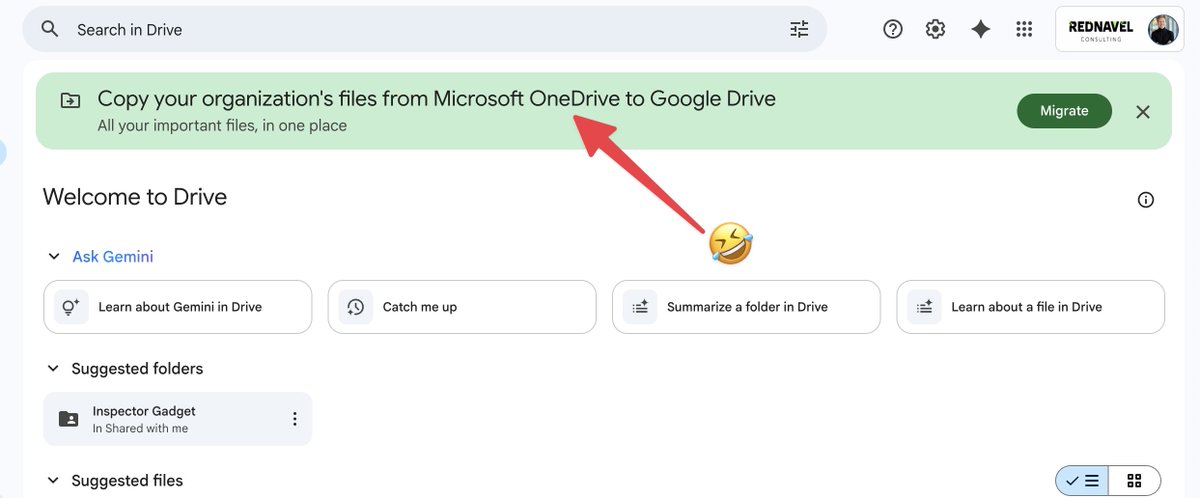Open advanced search filter options
This screenshot has width=1200, height=498.
[799, 29]
